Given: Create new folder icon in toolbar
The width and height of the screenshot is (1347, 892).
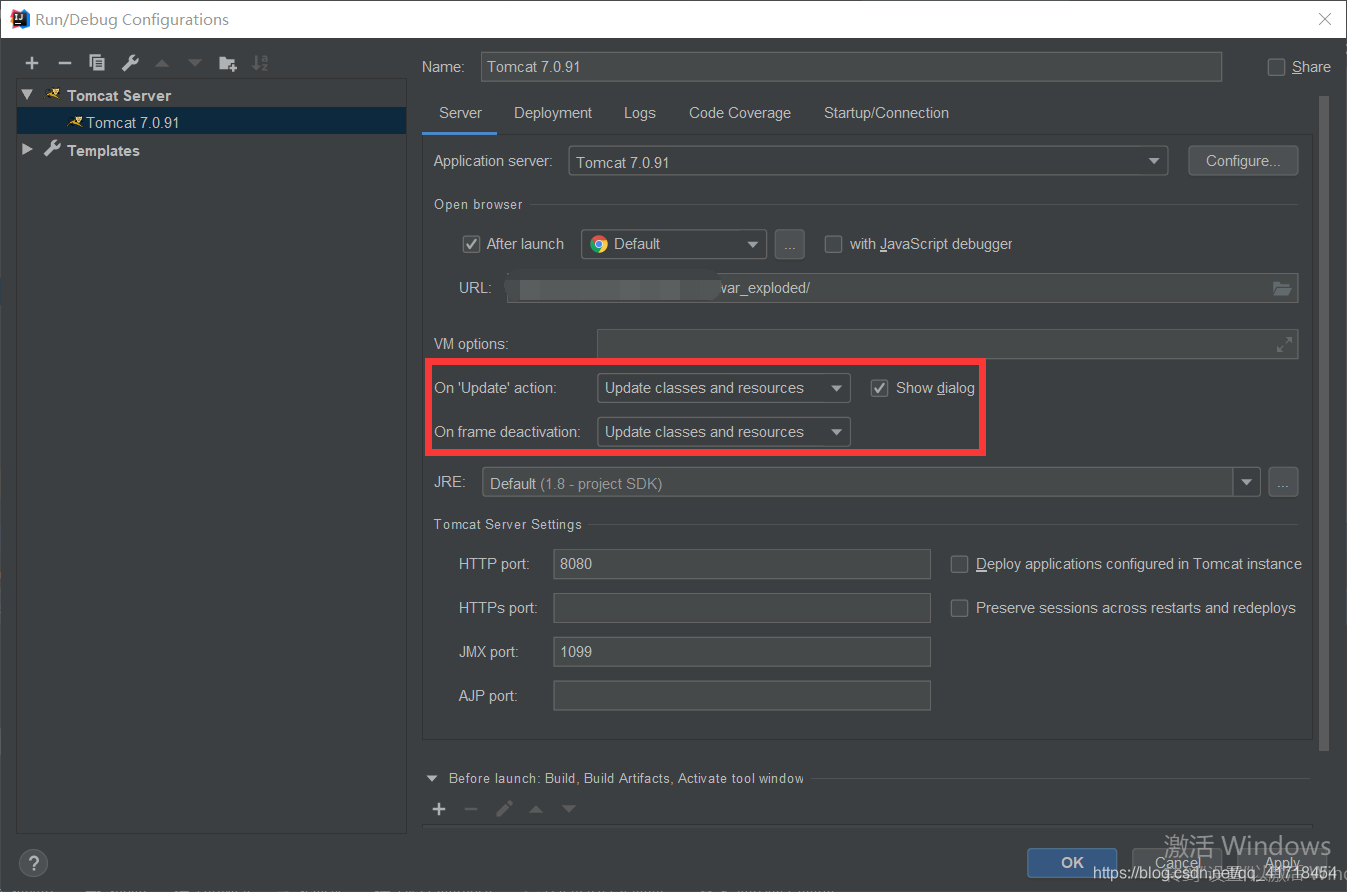Looking at the screenshot, I should tap(228, 63).
